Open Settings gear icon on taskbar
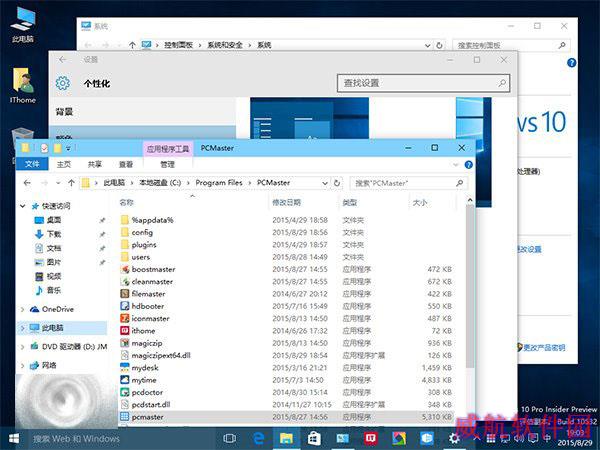Screen dimensions: 600x450 [454, 439]
